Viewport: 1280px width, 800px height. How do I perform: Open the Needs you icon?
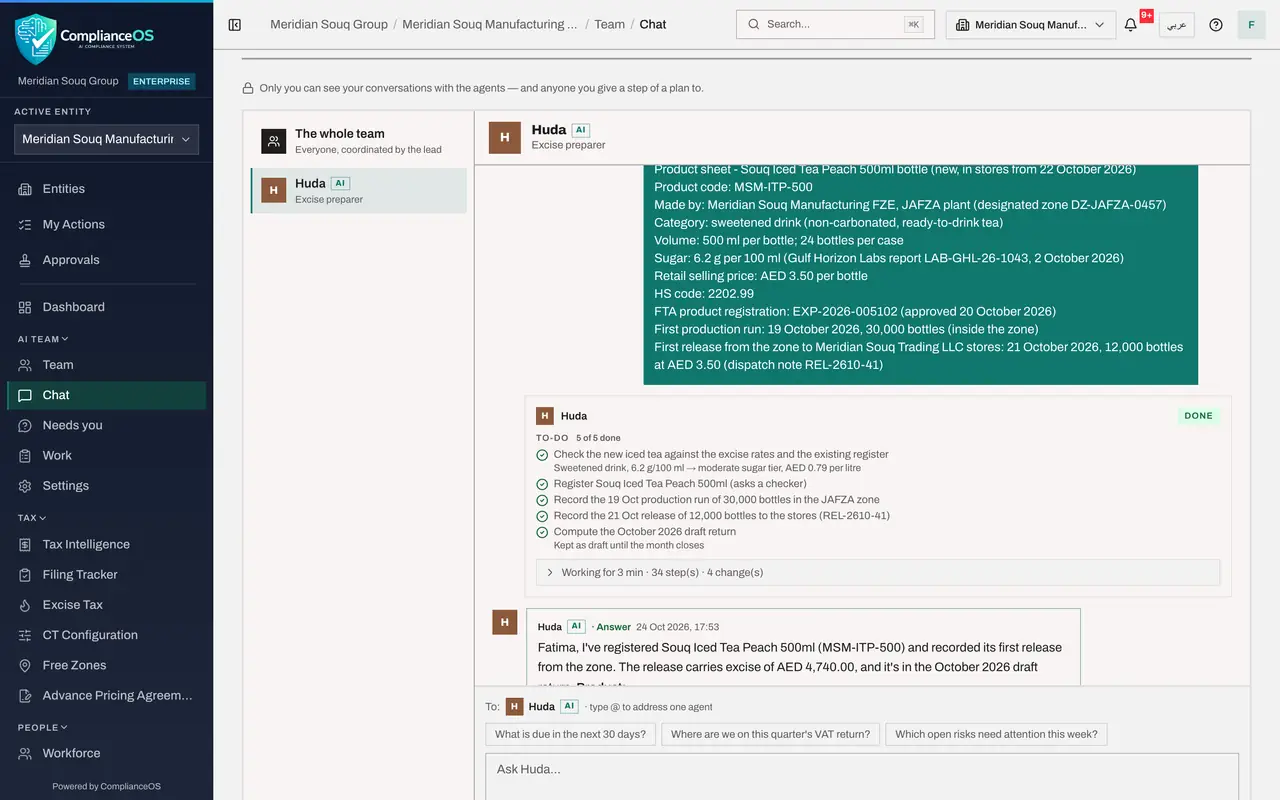(25, 425)
